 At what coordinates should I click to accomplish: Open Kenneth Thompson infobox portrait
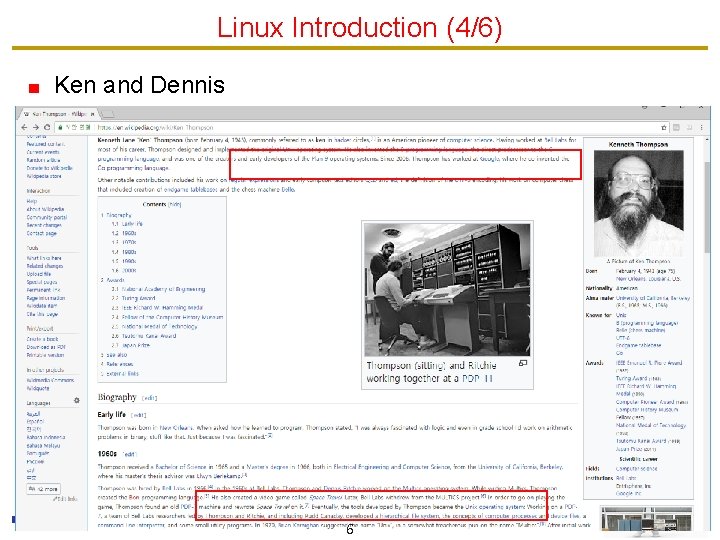[x=638, y=203]
